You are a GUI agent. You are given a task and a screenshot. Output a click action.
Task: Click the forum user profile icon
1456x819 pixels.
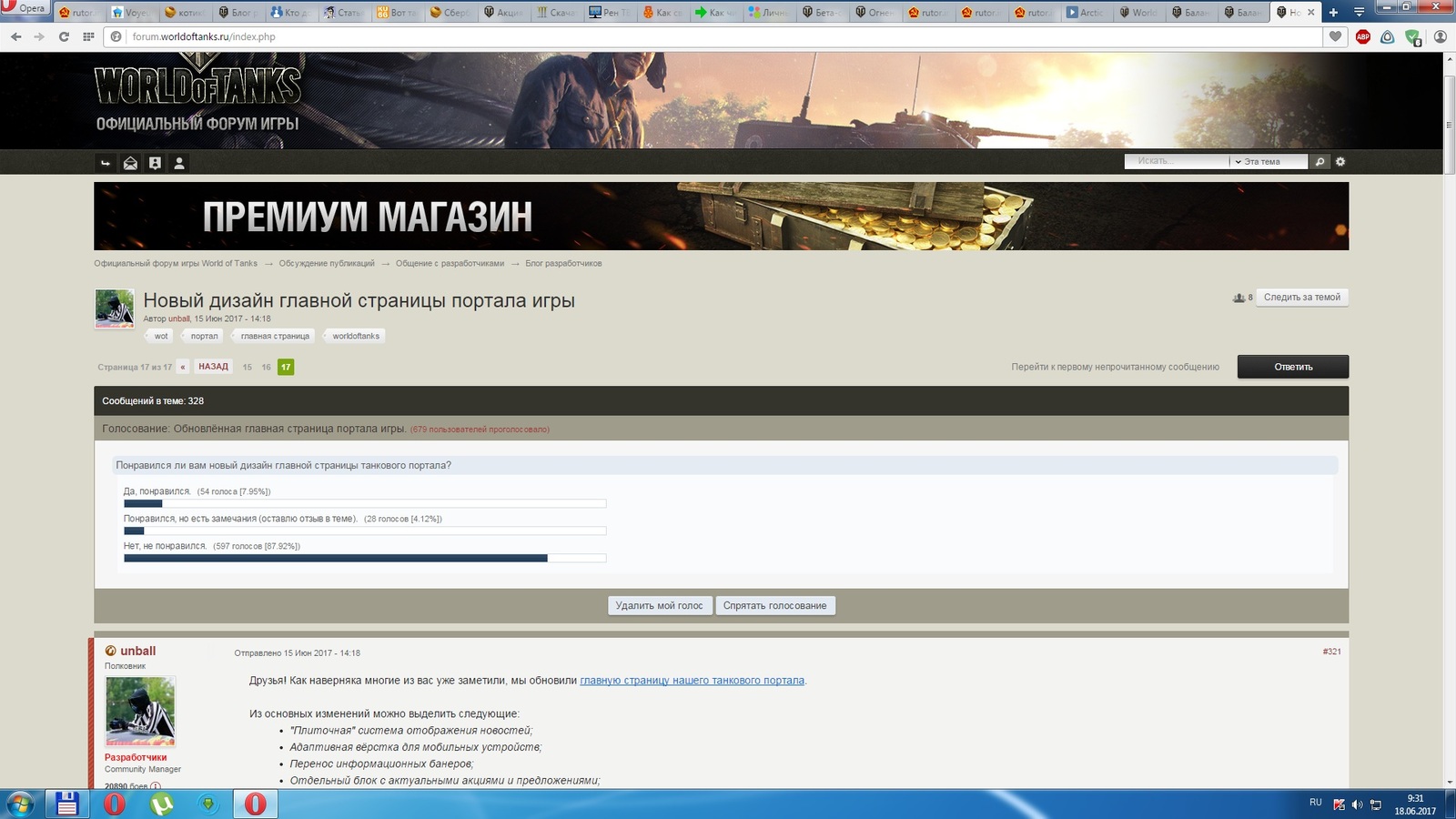tap(179, 163)
